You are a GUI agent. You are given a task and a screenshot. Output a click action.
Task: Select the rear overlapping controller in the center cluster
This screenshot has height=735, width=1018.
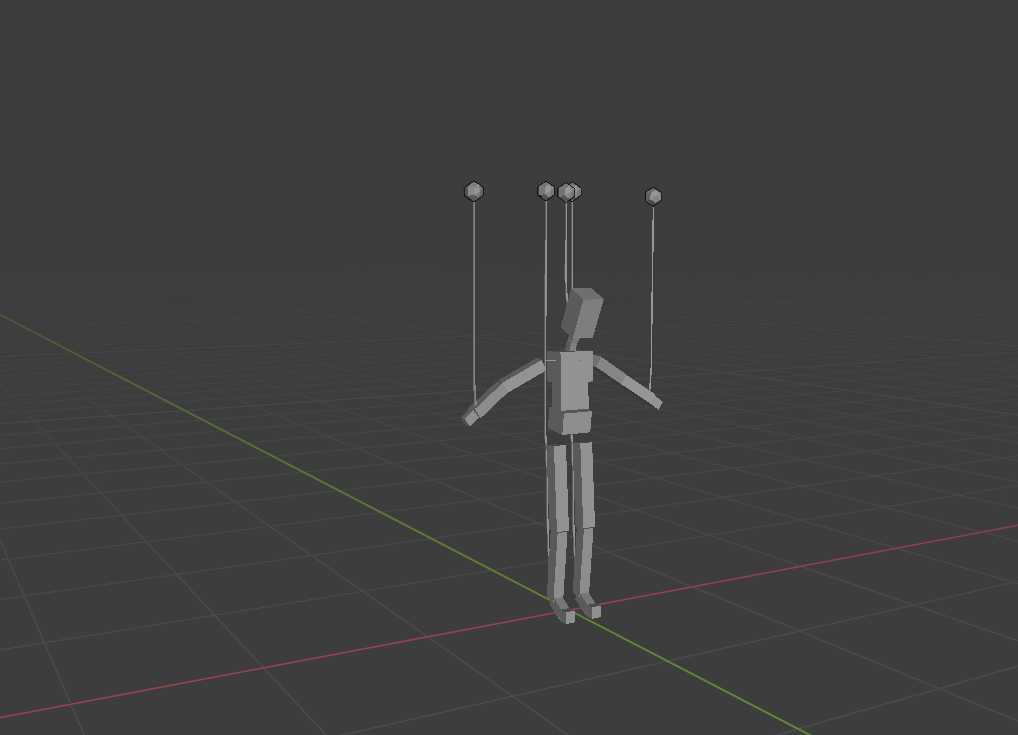(577, 187)
